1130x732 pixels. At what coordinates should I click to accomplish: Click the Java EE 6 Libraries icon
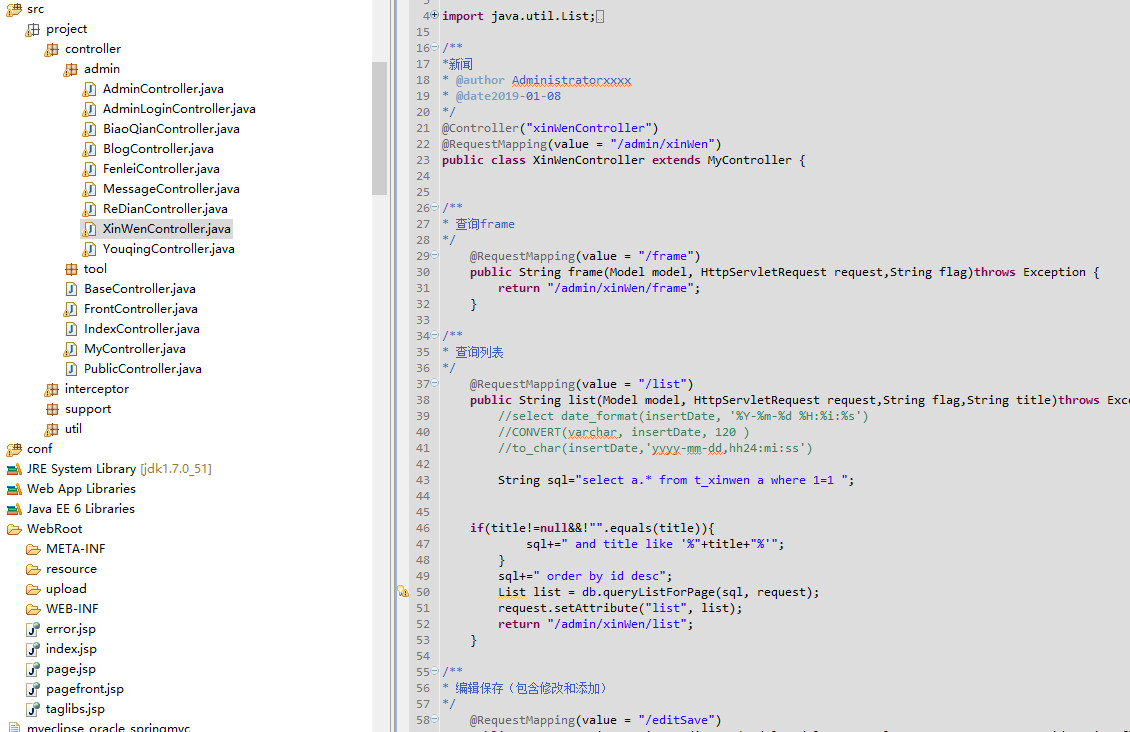pyautogui.click(x=14, y=509)
